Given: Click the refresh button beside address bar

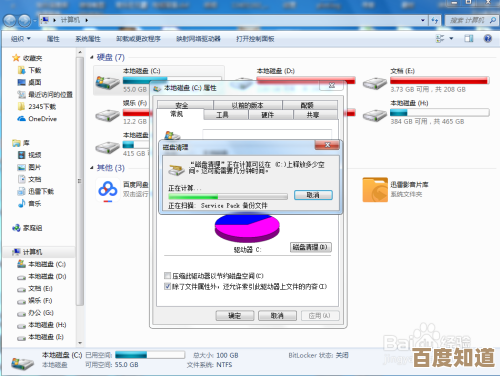Looking at the screenshot, I should [435, 20].
